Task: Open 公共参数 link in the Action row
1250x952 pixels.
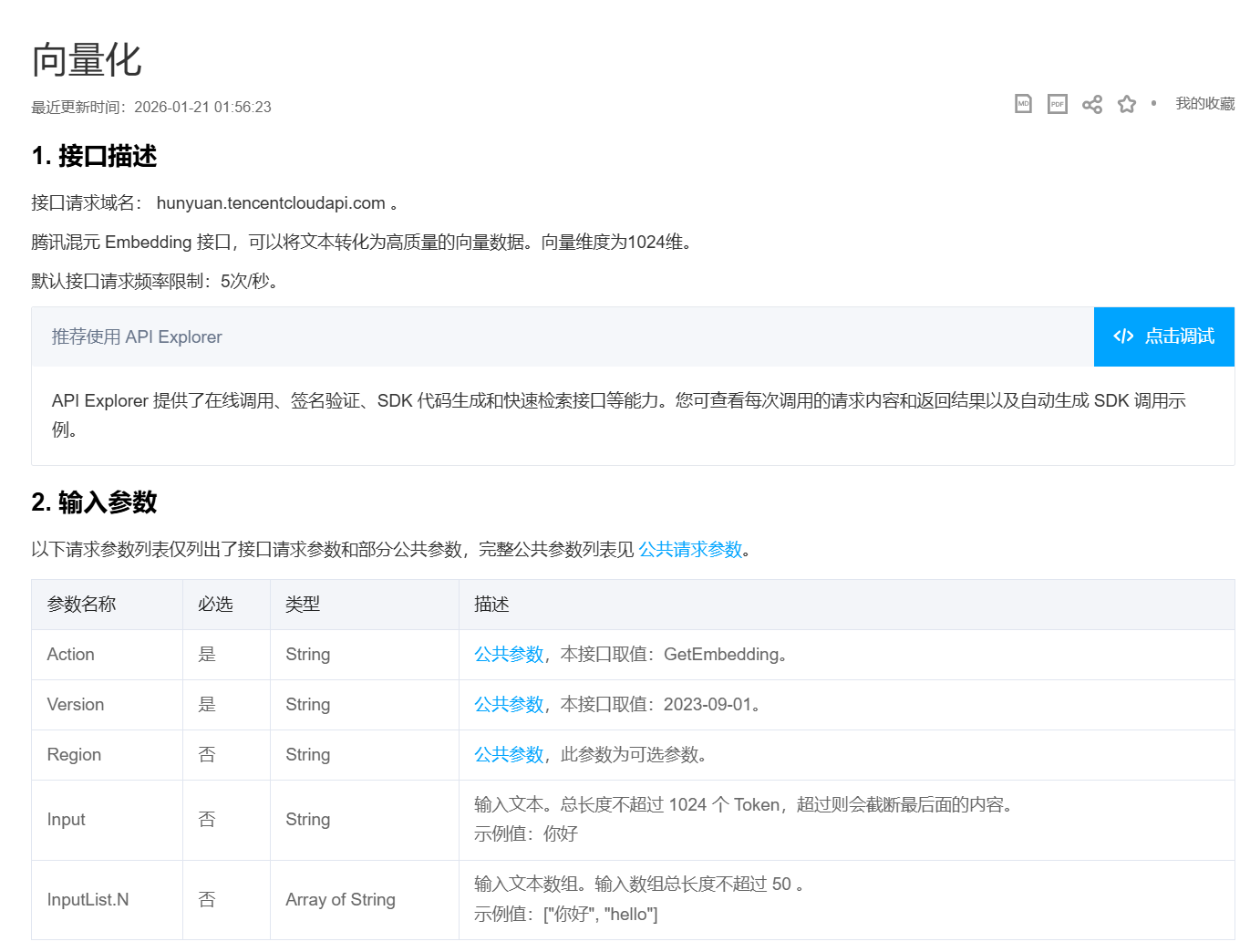Action: pyautogui.click(x=509, y=654)
